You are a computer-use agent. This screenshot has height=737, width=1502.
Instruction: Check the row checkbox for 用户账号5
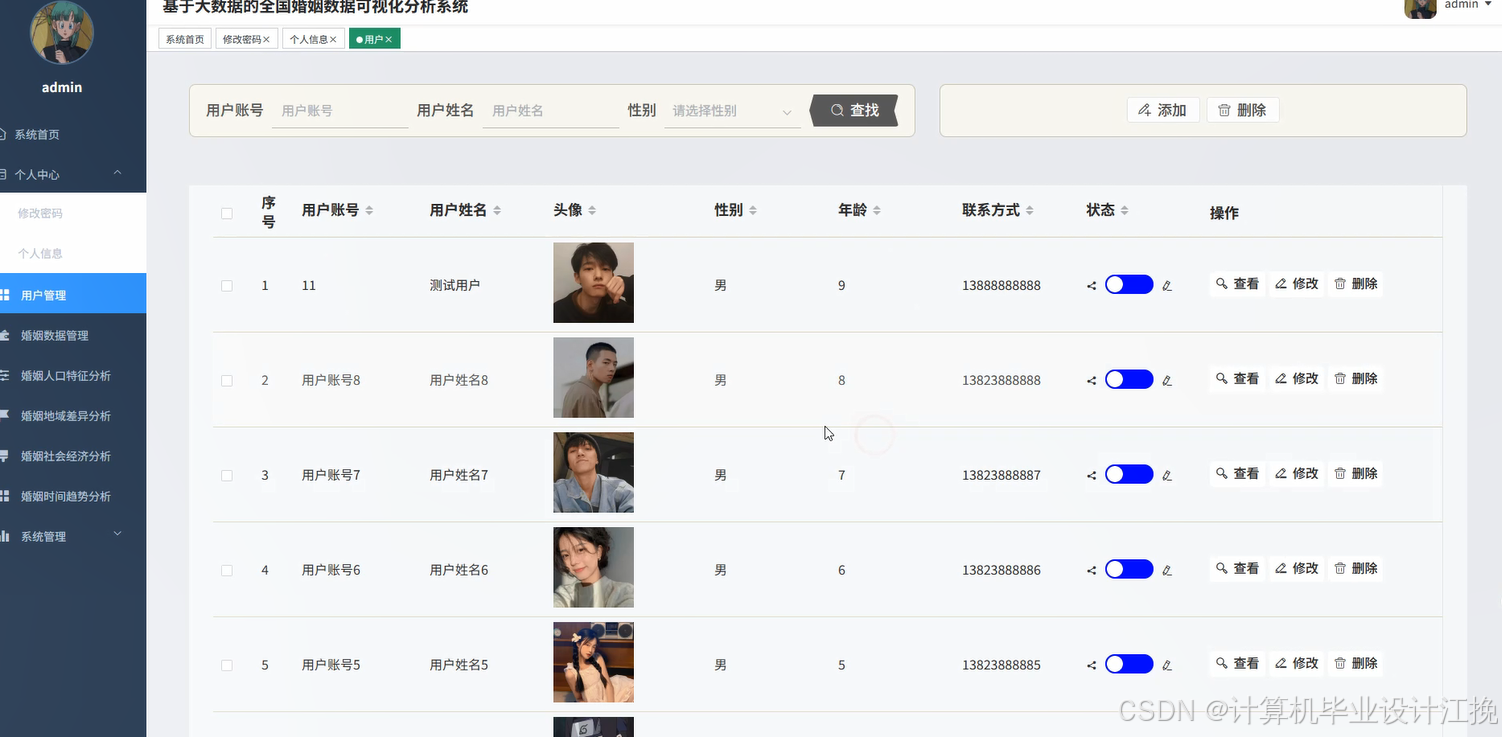point(227,666)
